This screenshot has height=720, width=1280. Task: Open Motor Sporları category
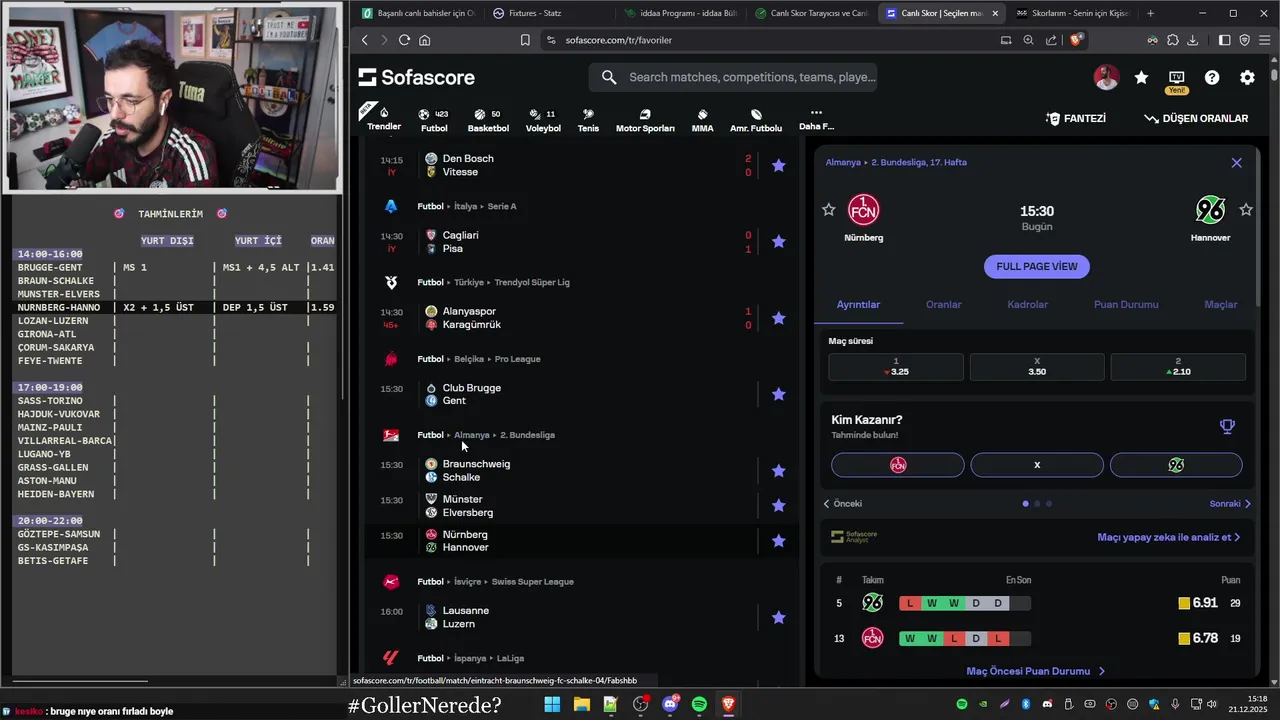click(x=645, y=120)
